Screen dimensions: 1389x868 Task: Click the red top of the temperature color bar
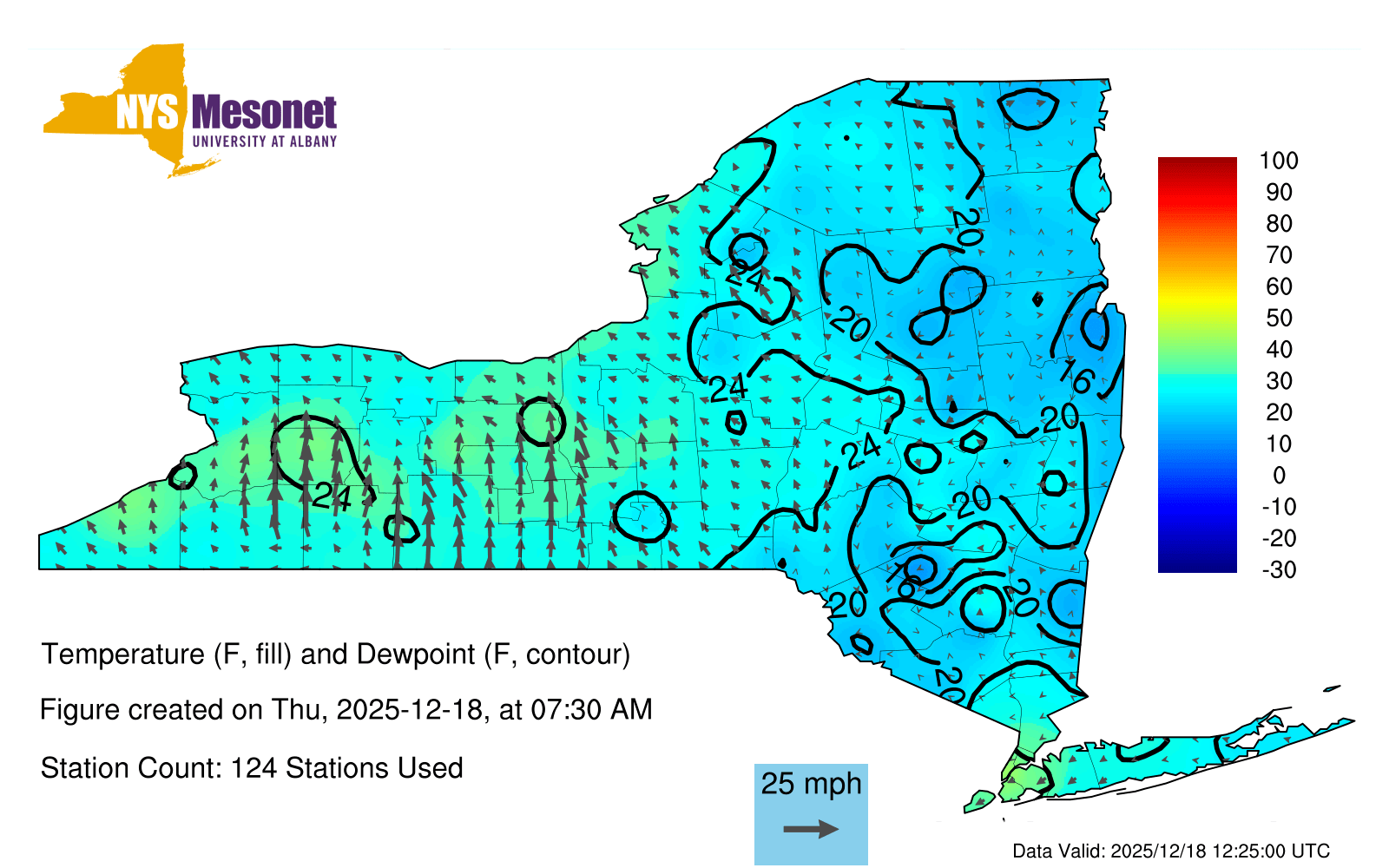pyautogui.click(x=1196, y=167)
